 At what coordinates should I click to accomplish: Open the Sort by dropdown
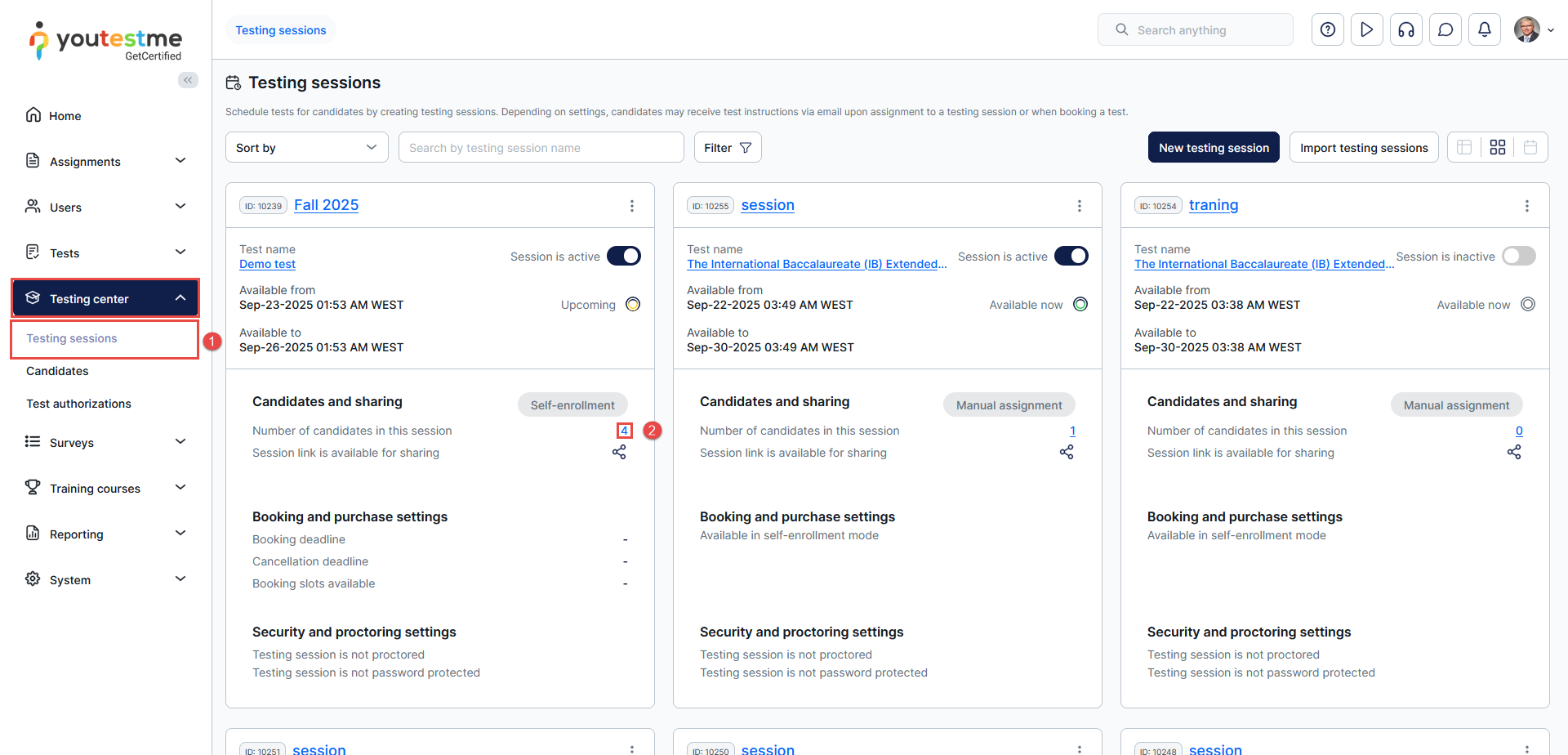(x=306, y=148)
